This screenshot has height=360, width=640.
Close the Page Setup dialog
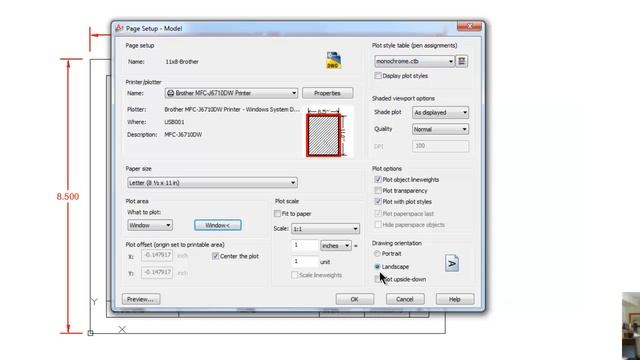tap(469, 26)
